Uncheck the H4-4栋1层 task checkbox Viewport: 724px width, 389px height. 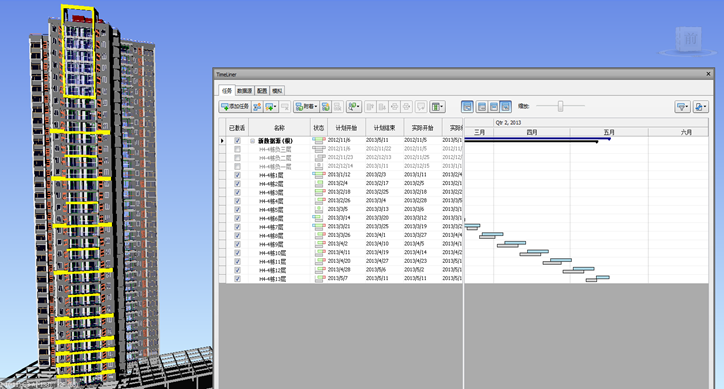(237, 175)
